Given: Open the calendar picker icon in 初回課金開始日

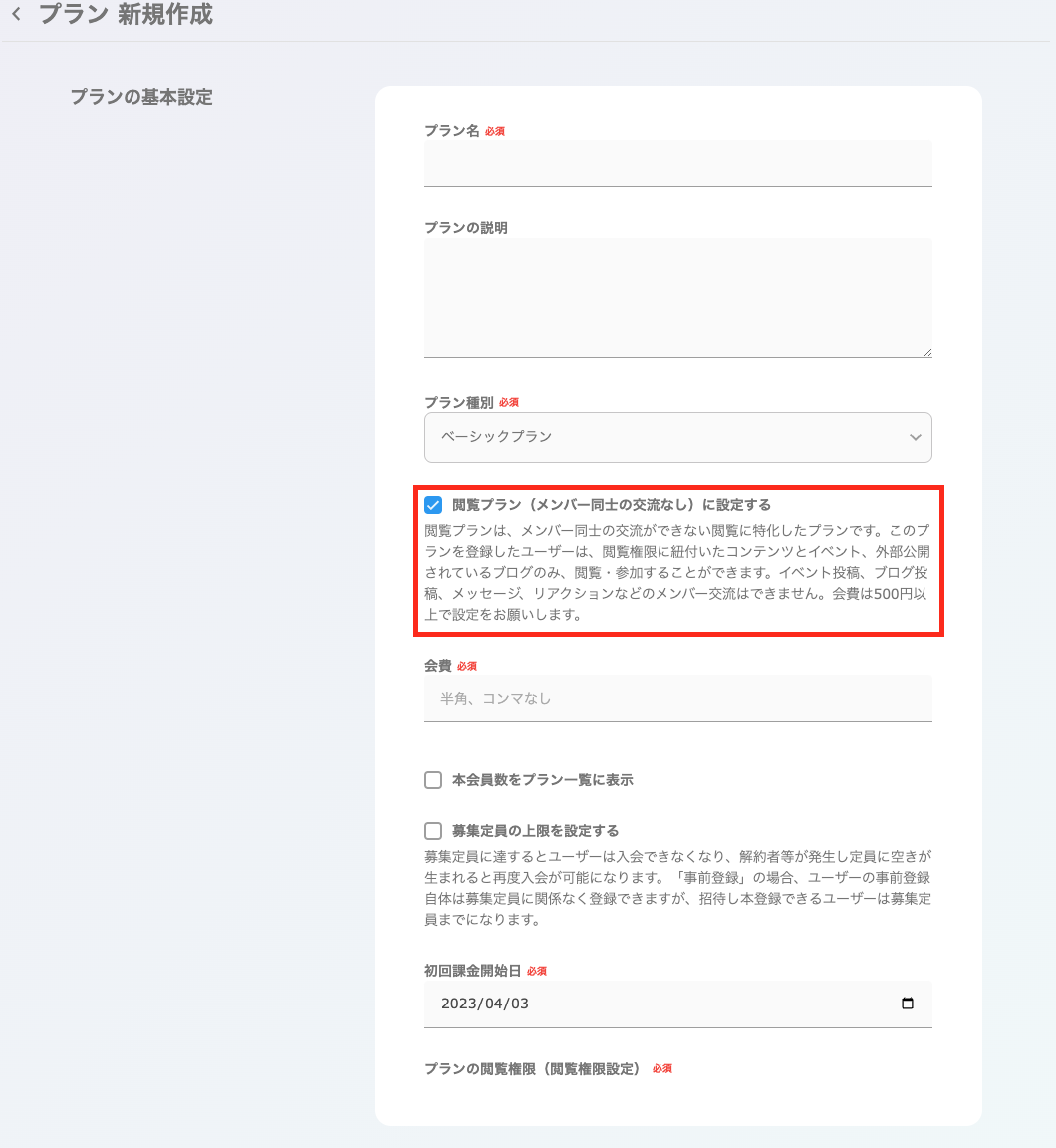Looking at the screenshot, I should pos(907,1004).
